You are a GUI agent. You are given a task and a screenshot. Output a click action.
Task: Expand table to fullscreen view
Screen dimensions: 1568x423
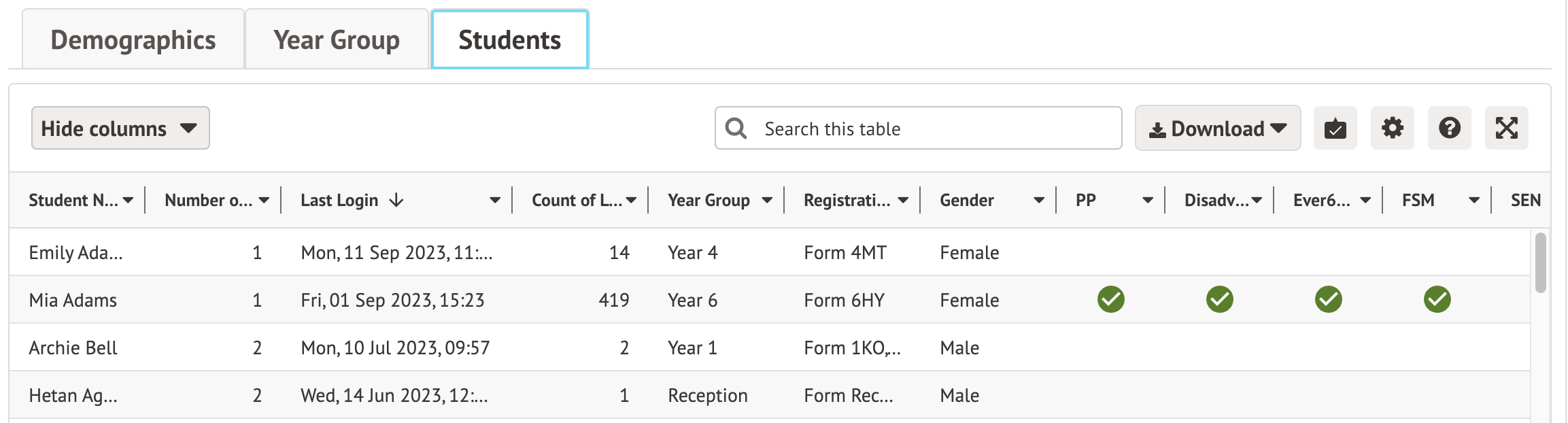(x=1506, y=128)
